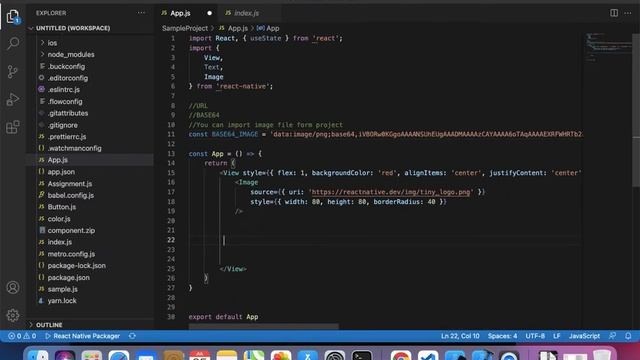Viewport: 640px width, 360px height.
Task: Switch to the index.js editor tab
Action: coord(247,13)
